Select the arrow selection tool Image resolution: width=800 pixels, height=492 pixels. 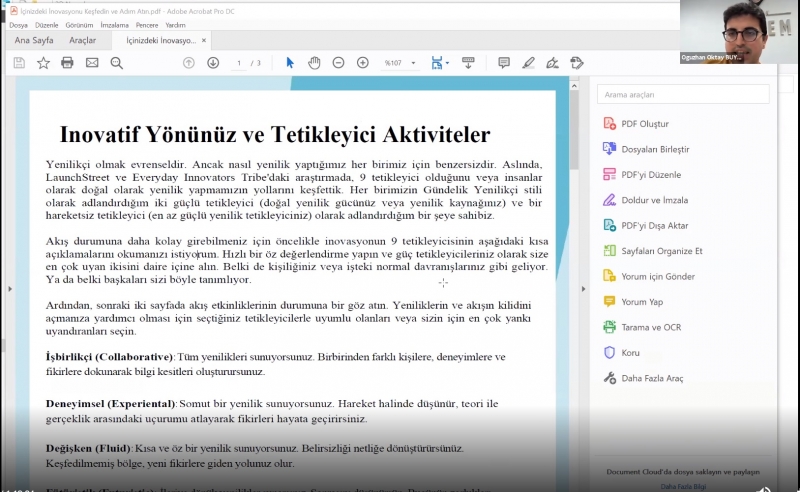pyautogui.click(x=290, y=63)
